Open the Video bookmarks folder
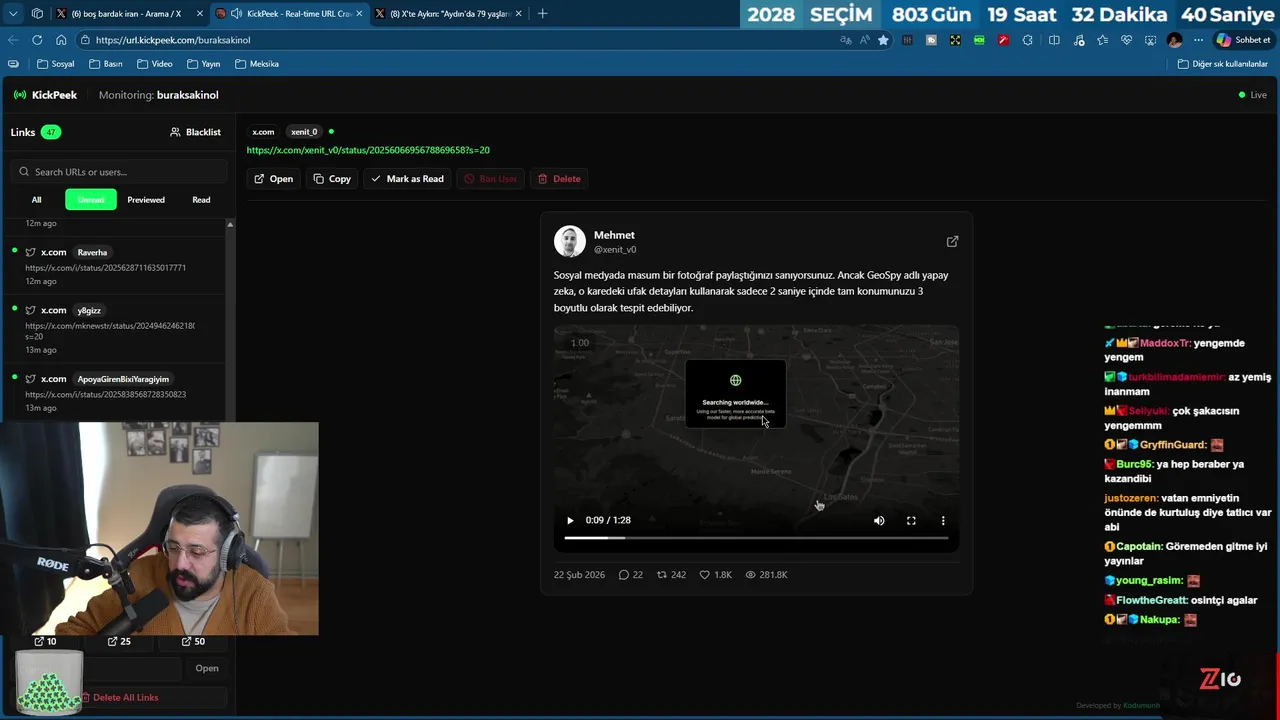 155,64
